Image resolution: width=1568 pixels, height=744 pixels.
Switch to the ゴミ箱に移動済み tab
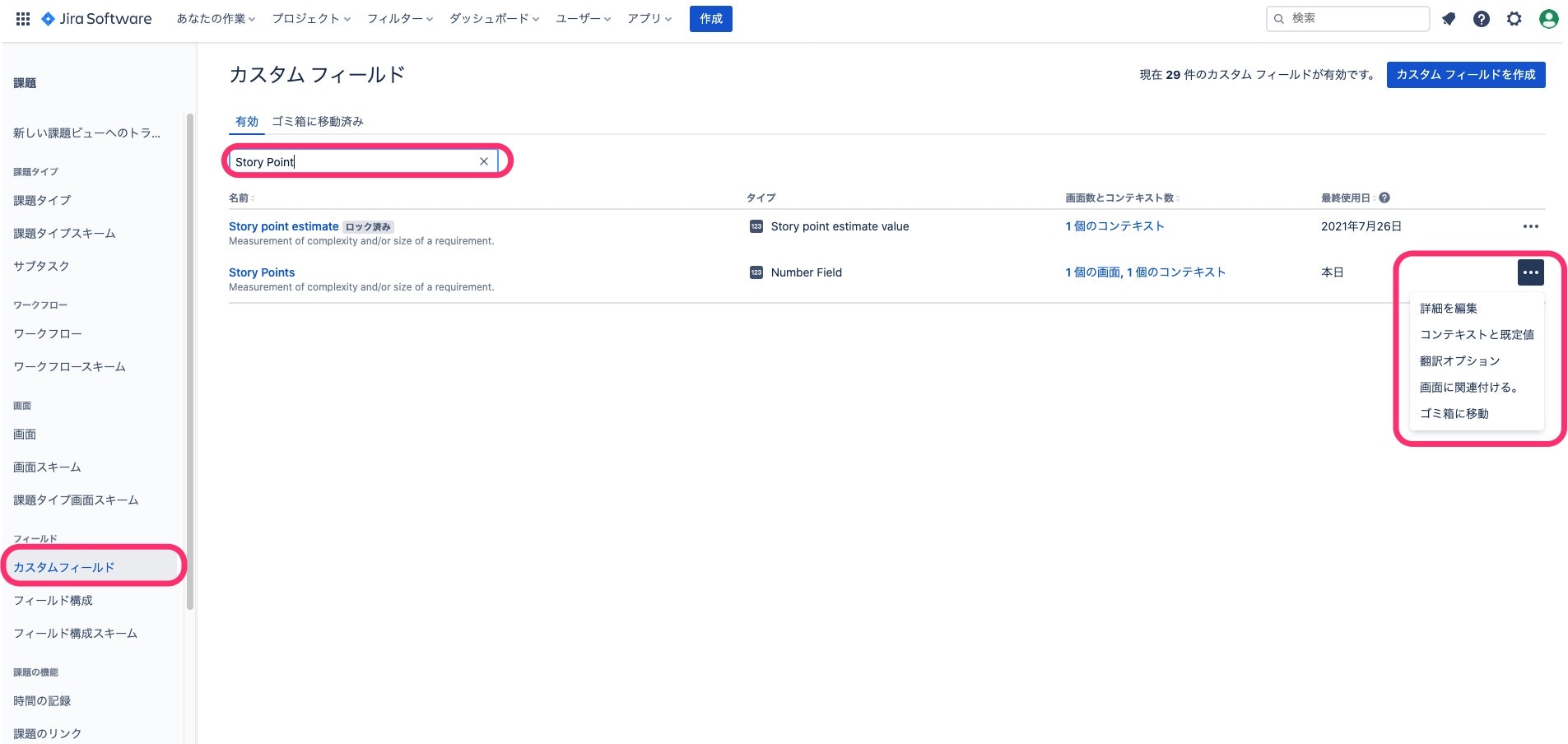click(318, 121)
